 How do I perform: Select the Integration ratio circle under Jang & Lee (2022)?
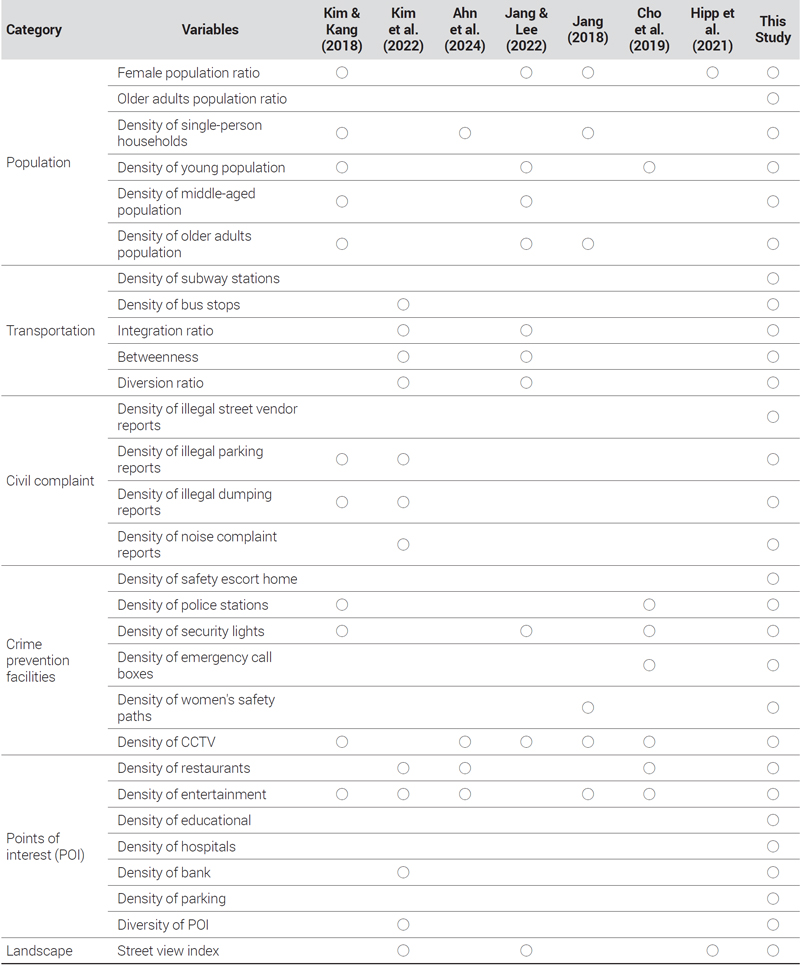pyautogui.click(x=526, y=330)
